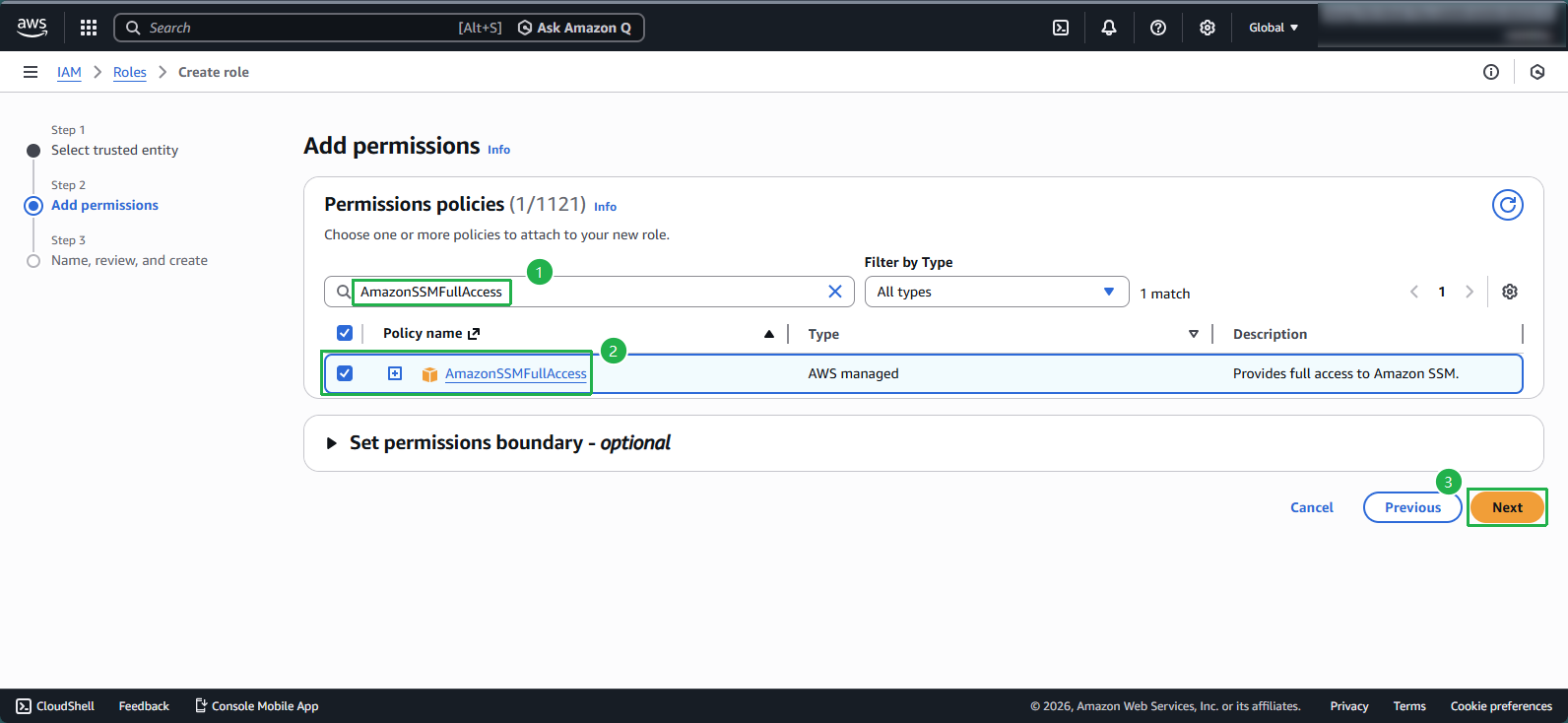Click the search magnifier in policy filter
Image resolution: width=1568 pixels, height=723 pixels.
click(343, 292)
